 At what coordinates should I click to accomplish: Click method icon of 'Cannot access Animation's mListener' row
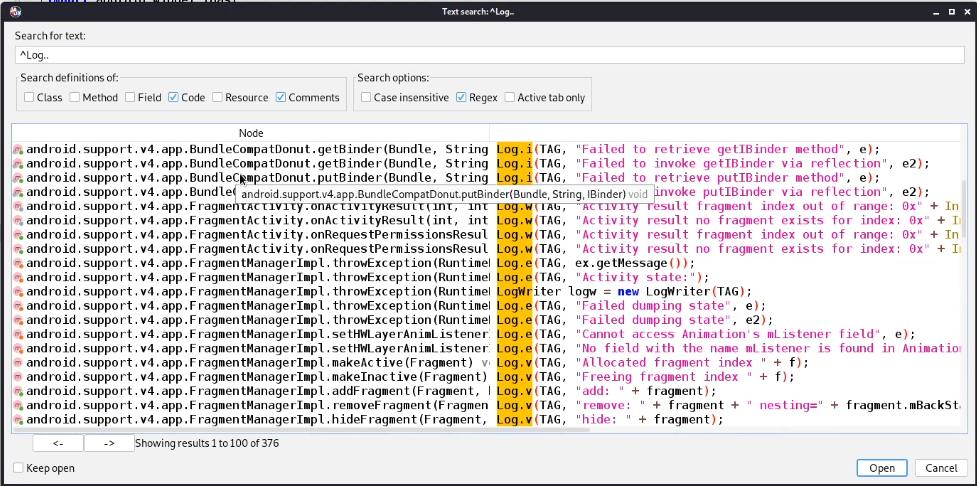(x=18, y=335)
